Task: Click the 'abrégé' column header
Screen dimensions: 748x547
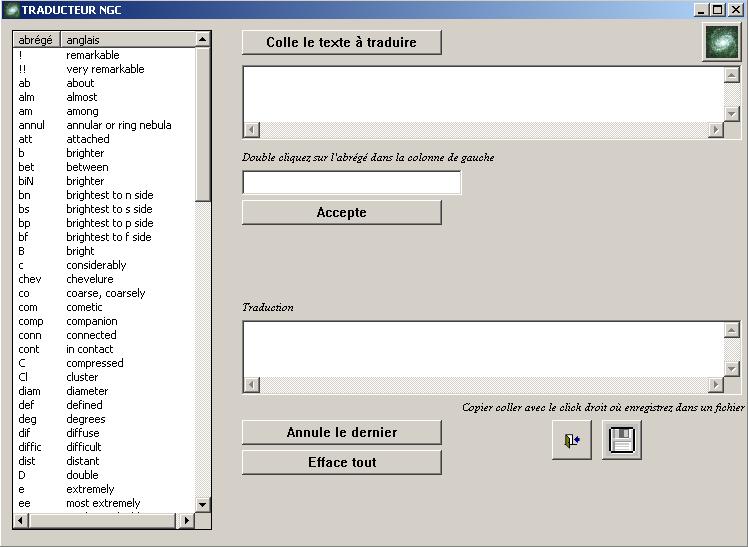Action: pyautogui.click(x=36, y=40)
